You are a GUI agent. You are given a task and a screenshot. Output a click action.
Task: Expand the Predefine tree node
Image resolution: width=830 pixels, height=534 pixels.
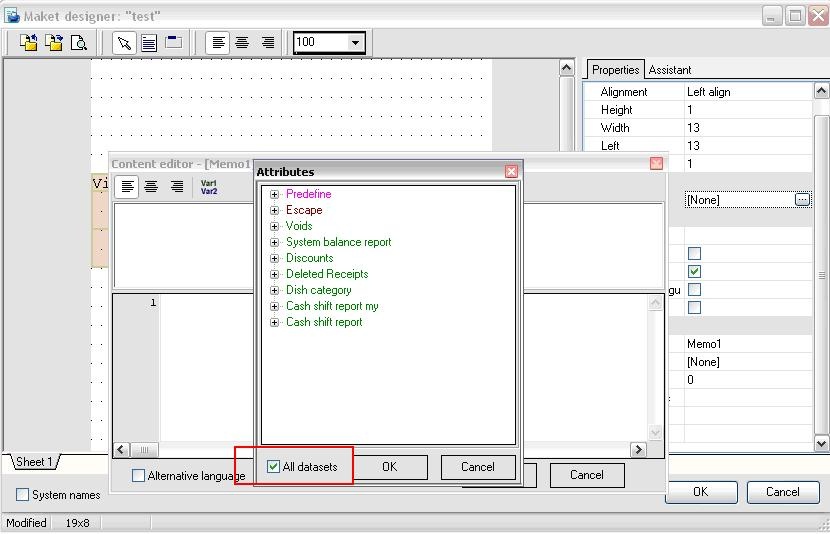[275, 194]
